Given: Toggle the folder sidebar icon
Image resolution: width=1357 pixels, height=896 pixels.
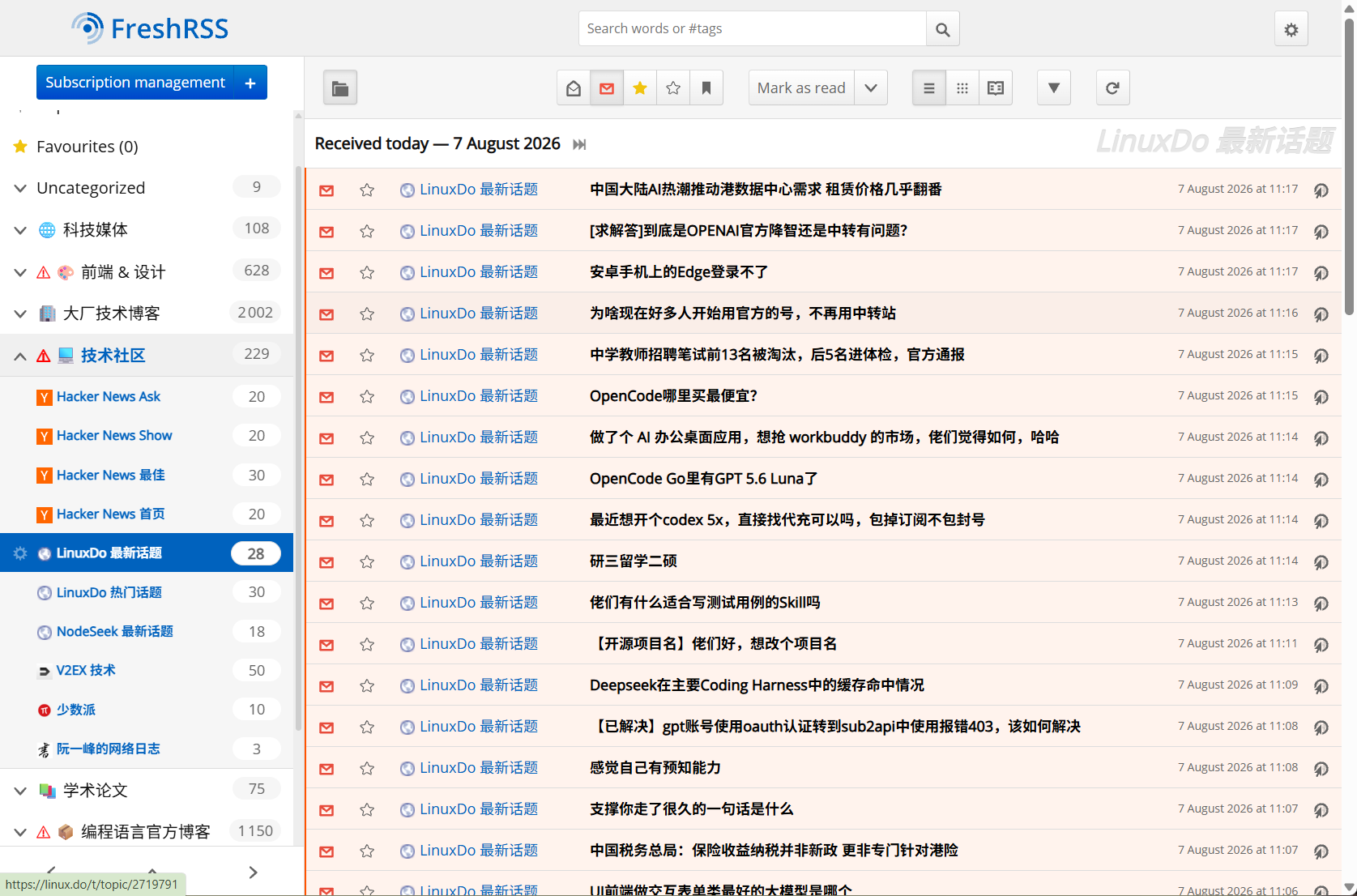Looking at the screenshot, I should pos(340,88).
